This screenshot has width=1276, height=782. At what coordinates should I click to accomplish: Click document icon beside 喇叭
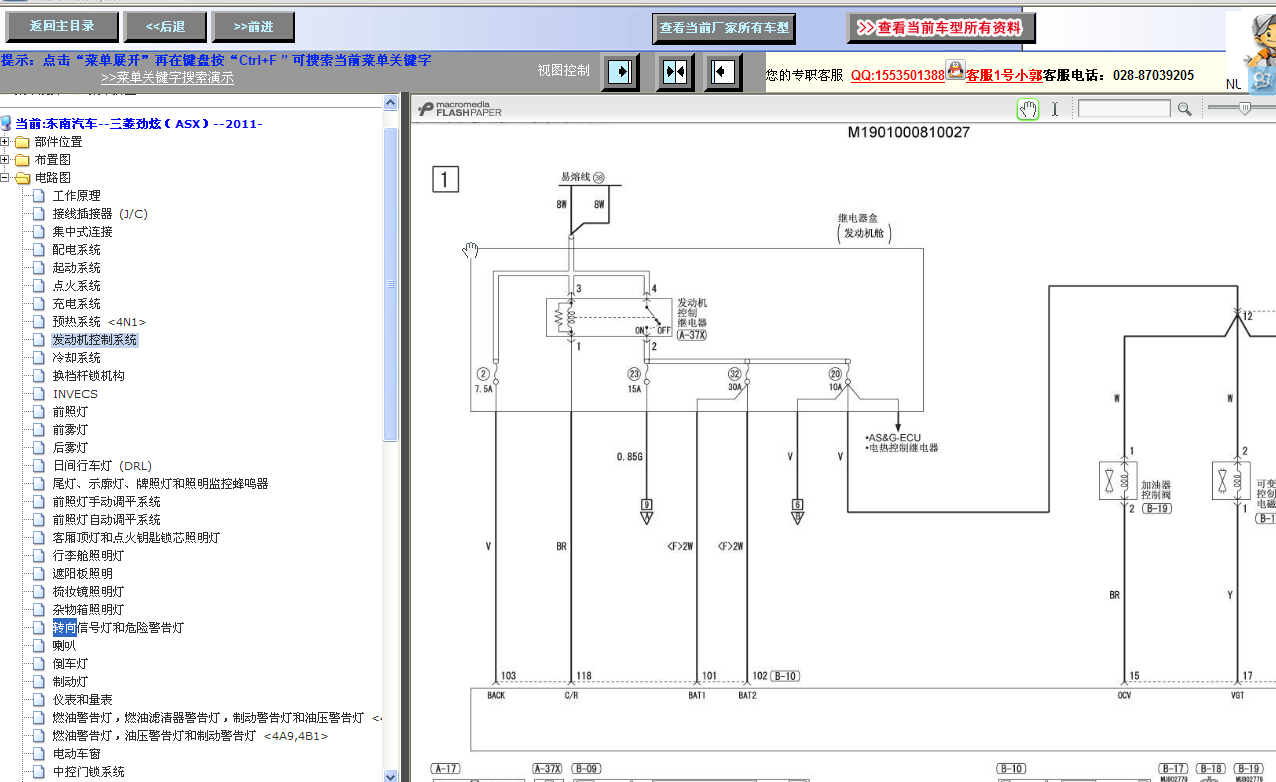(x=40, y=646)
